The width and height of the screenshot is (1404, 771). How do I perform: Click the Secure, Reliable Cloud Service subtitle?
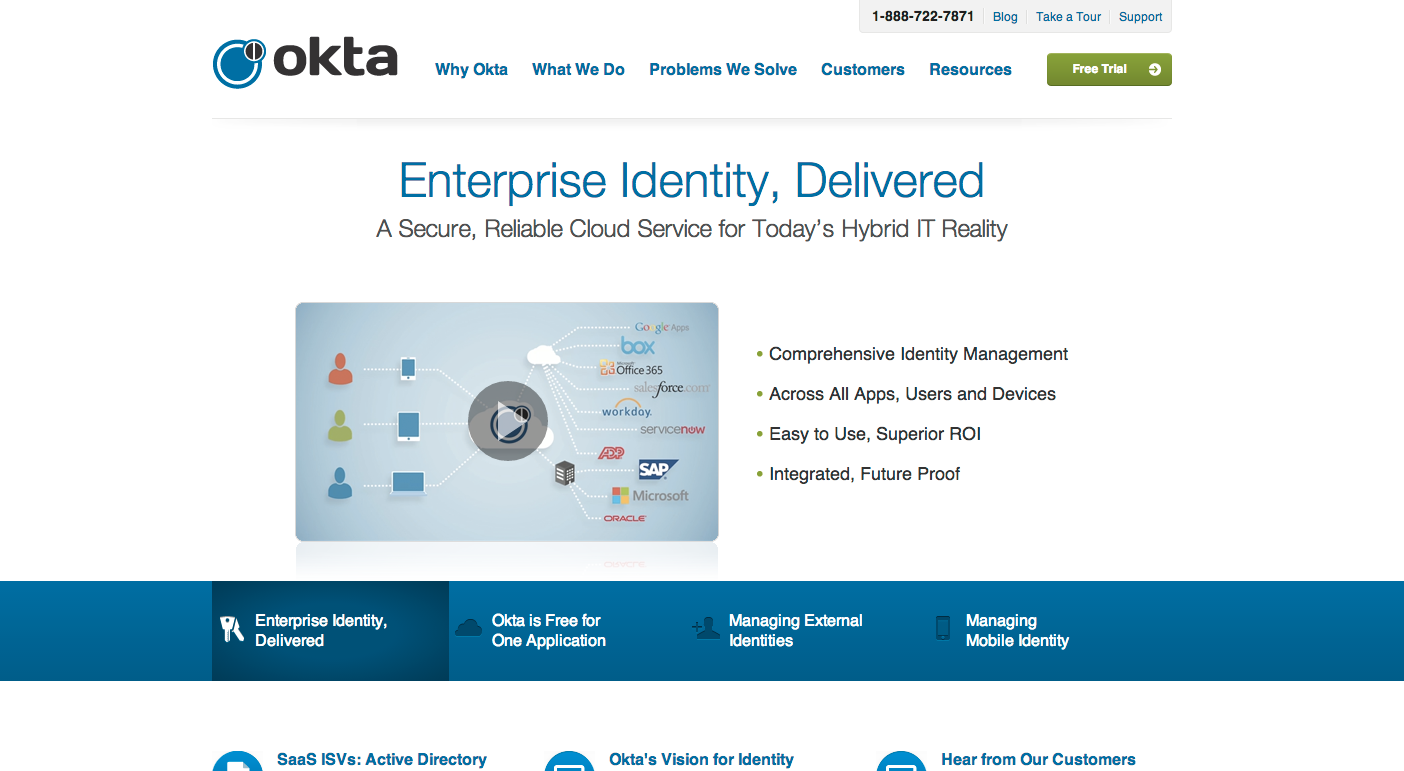(692, 229)
